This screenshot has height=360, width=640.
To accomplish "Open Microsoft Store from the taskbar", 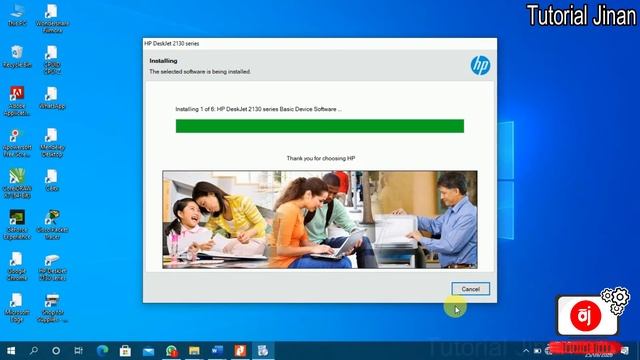I will pyautogui.click(x=125, y=351).
